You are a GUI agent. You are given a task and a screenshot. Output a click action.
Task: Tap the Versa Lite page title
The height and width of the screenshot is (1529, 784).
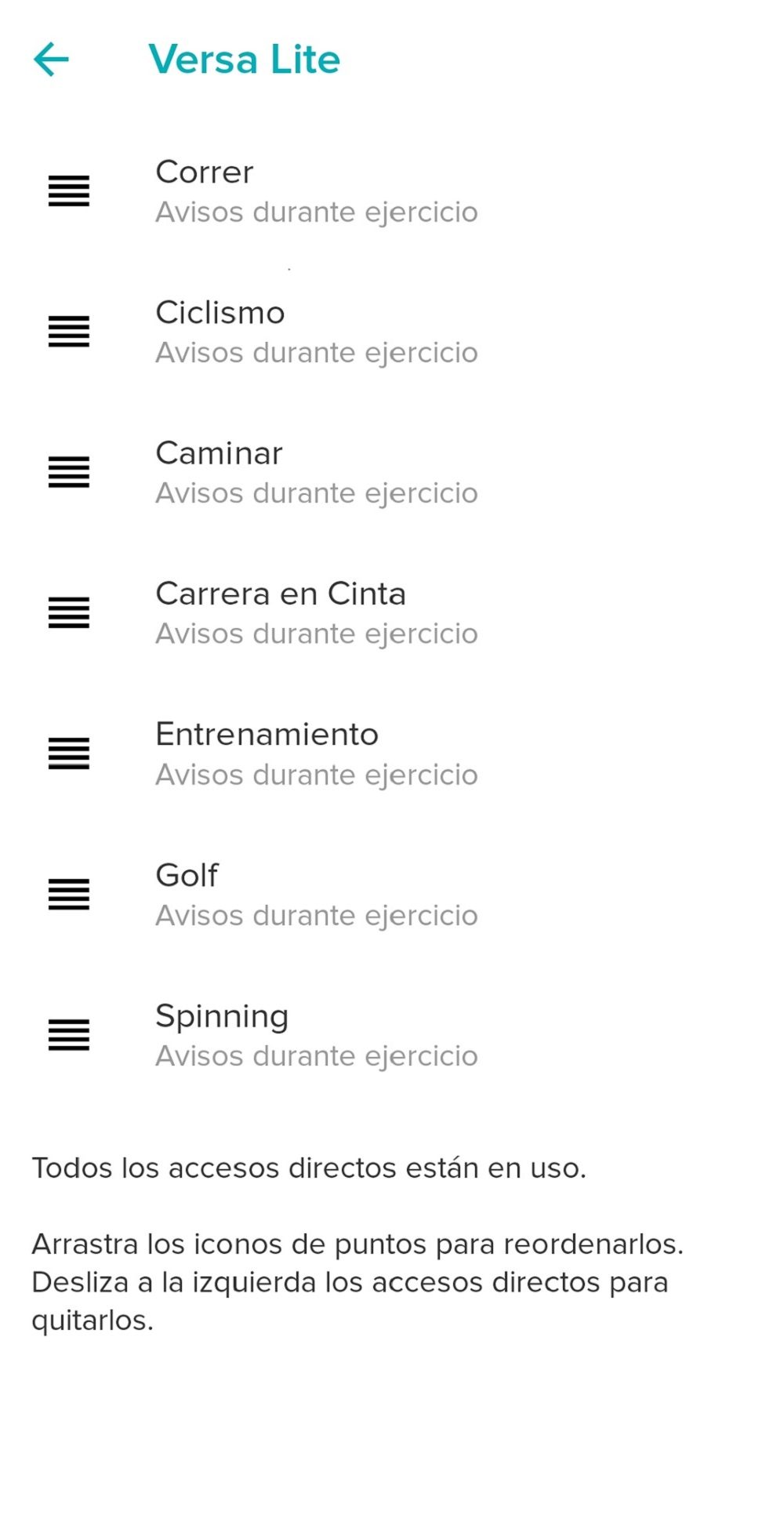point(244,60)
